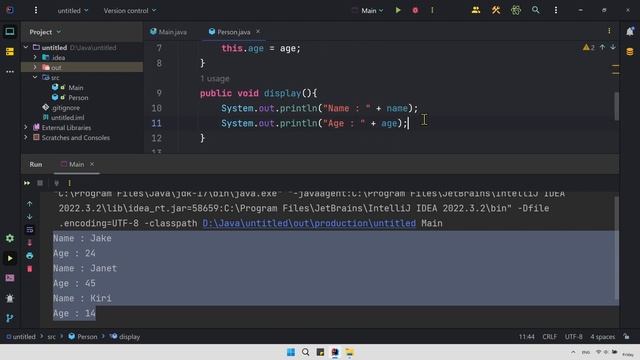Open the warnings indicator in editor
Image resolution: width=640 pixels, height=360 pixels.
coord(589,47)
